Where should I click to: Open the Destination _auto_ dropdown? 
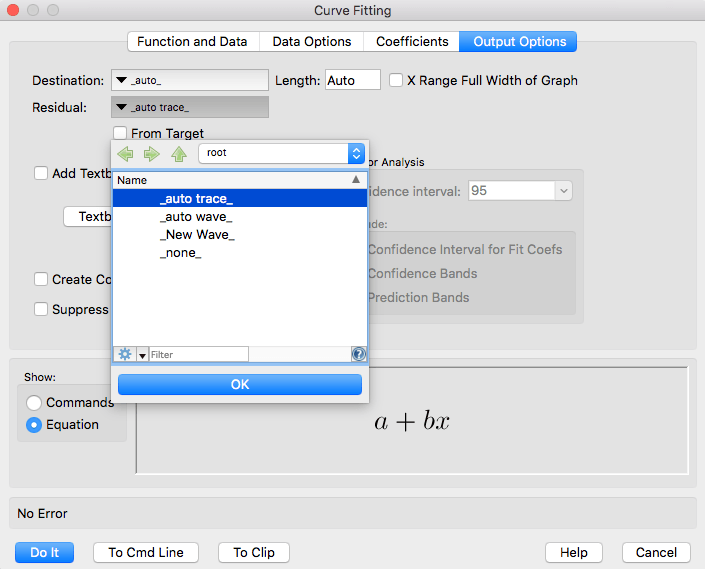point(189,80)
